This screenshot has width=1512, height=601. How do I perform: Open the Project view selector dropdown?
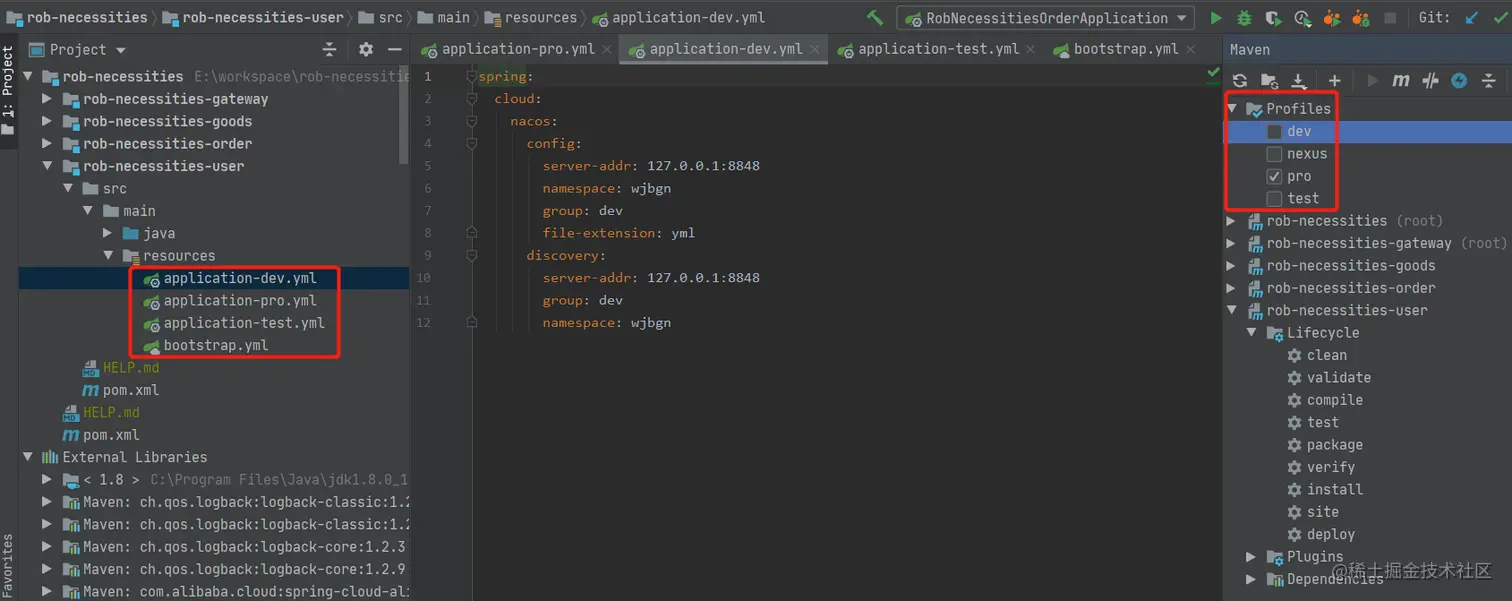click(121, 50)
